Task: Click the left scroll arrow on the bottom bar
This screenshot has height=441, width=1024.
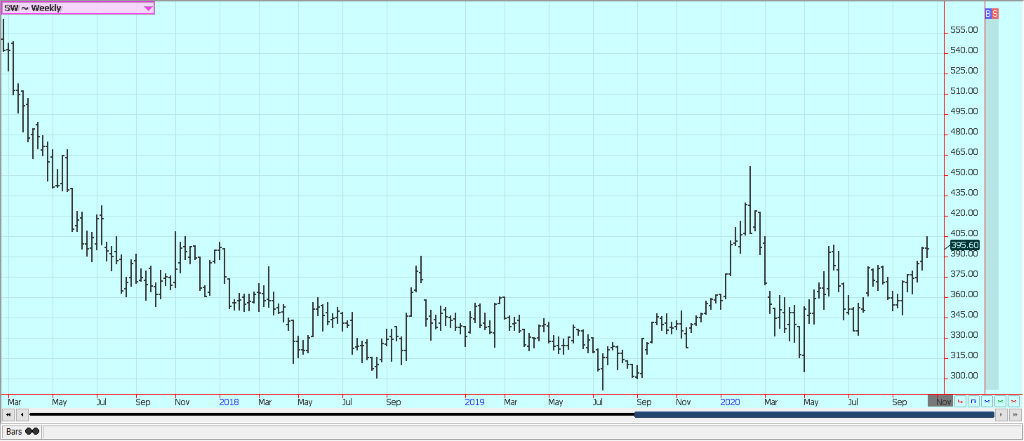Action: pos(22,414)
